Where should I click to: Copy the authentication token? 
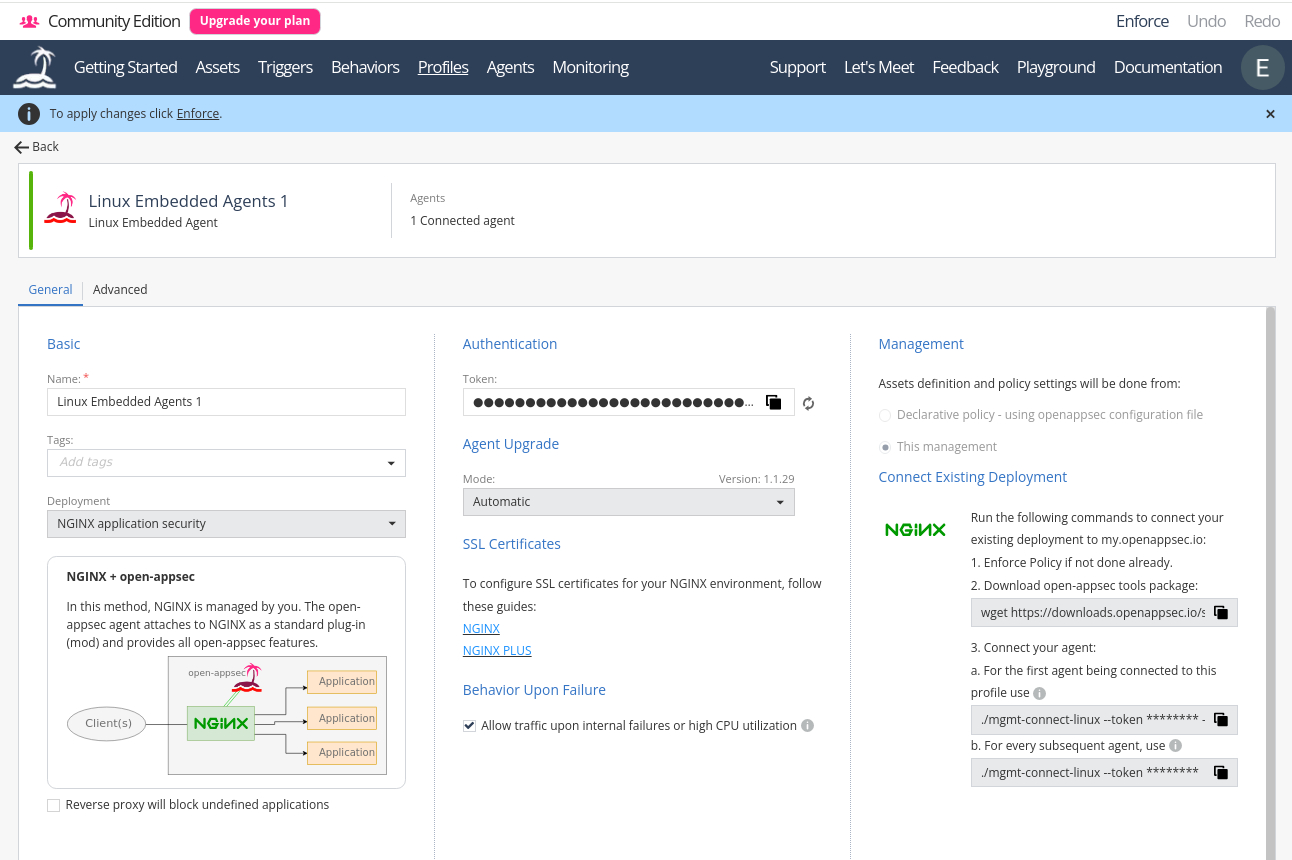point(773,402)
